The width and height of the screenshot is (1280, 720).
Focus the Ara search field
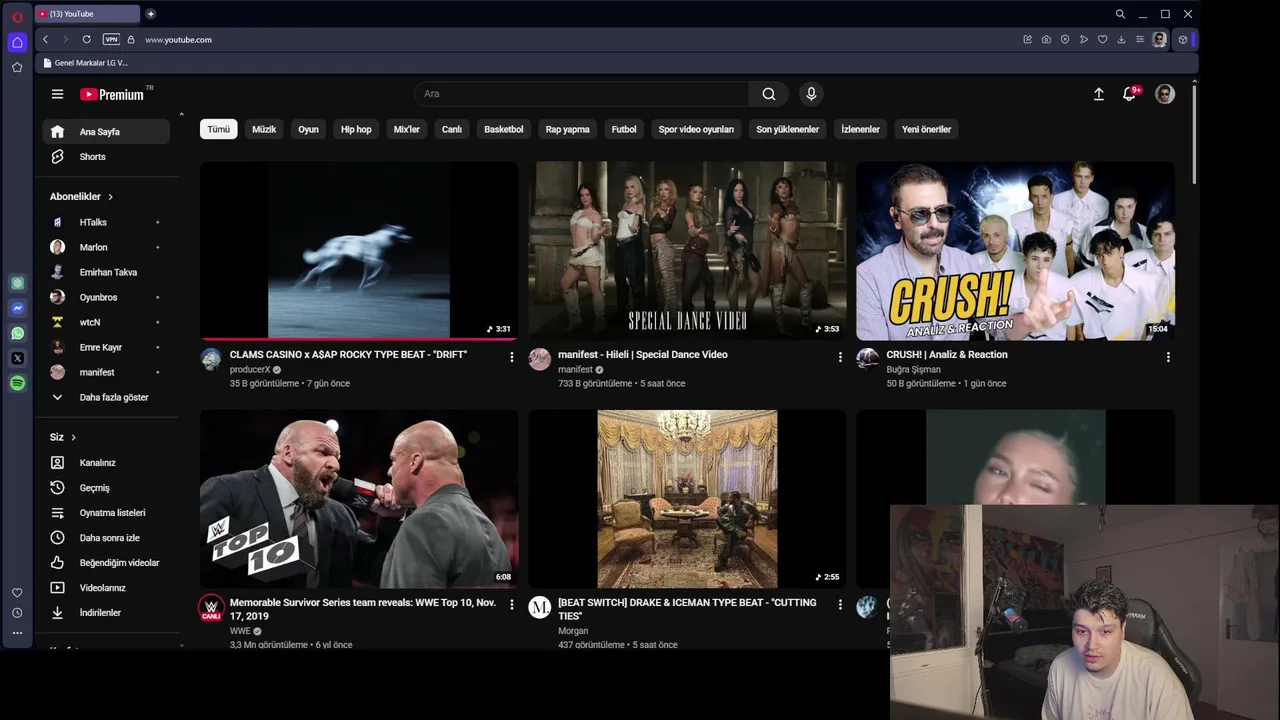(x=581, y=94)
